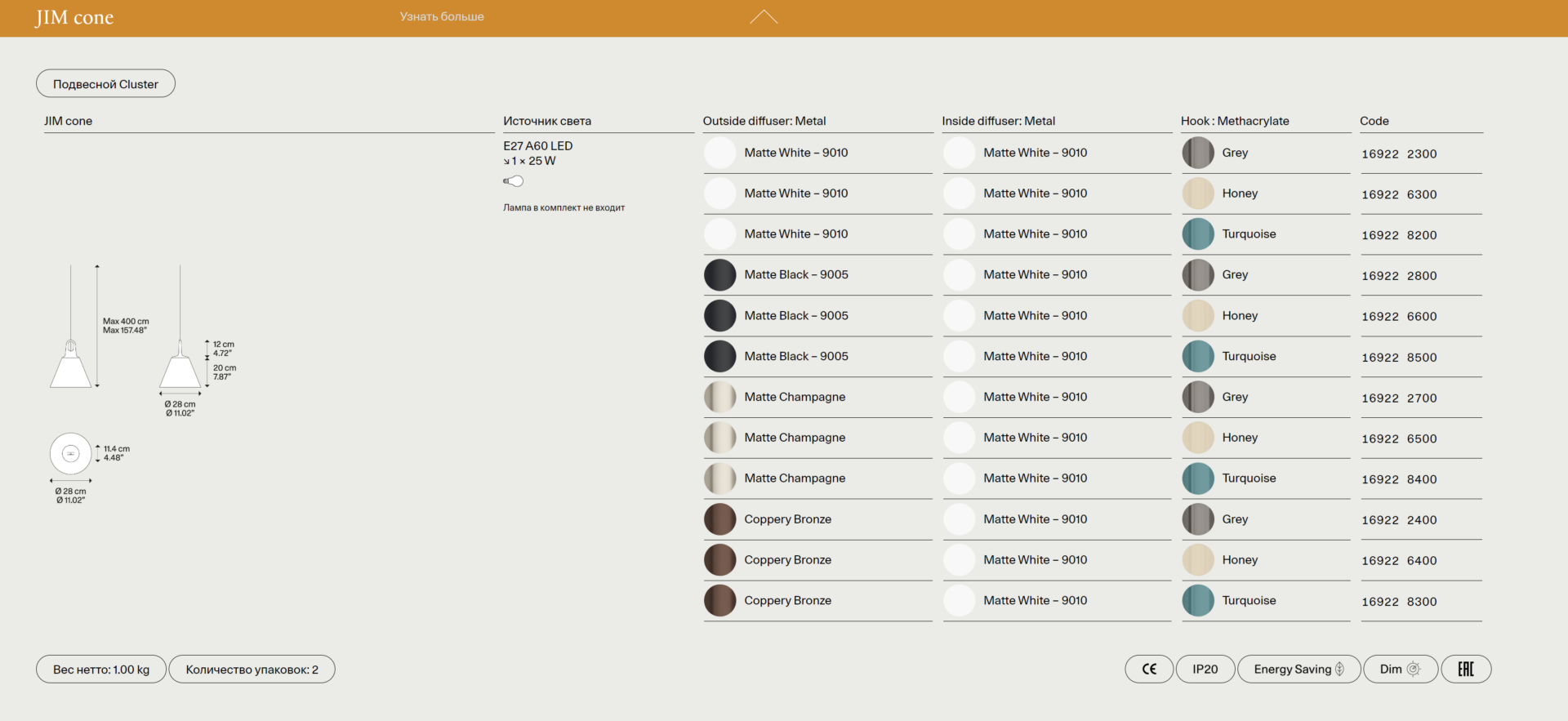
Task: Click the IP20 rating badge
Action: pyautogui.click(x=1205, y=670)
